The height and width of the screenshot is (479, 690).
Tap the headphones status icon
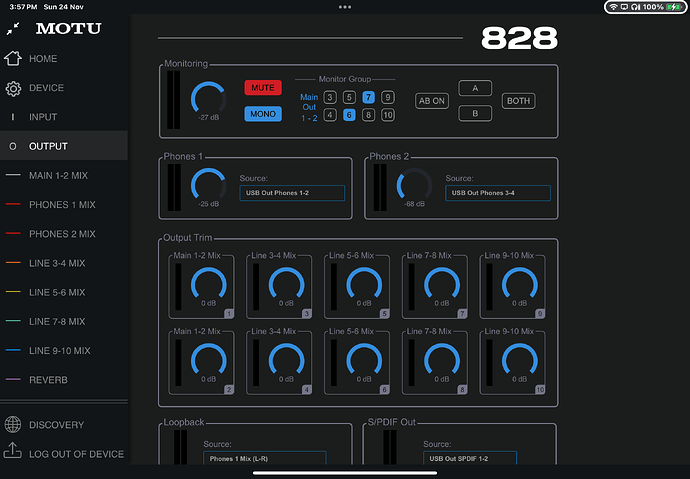[635, 7]
